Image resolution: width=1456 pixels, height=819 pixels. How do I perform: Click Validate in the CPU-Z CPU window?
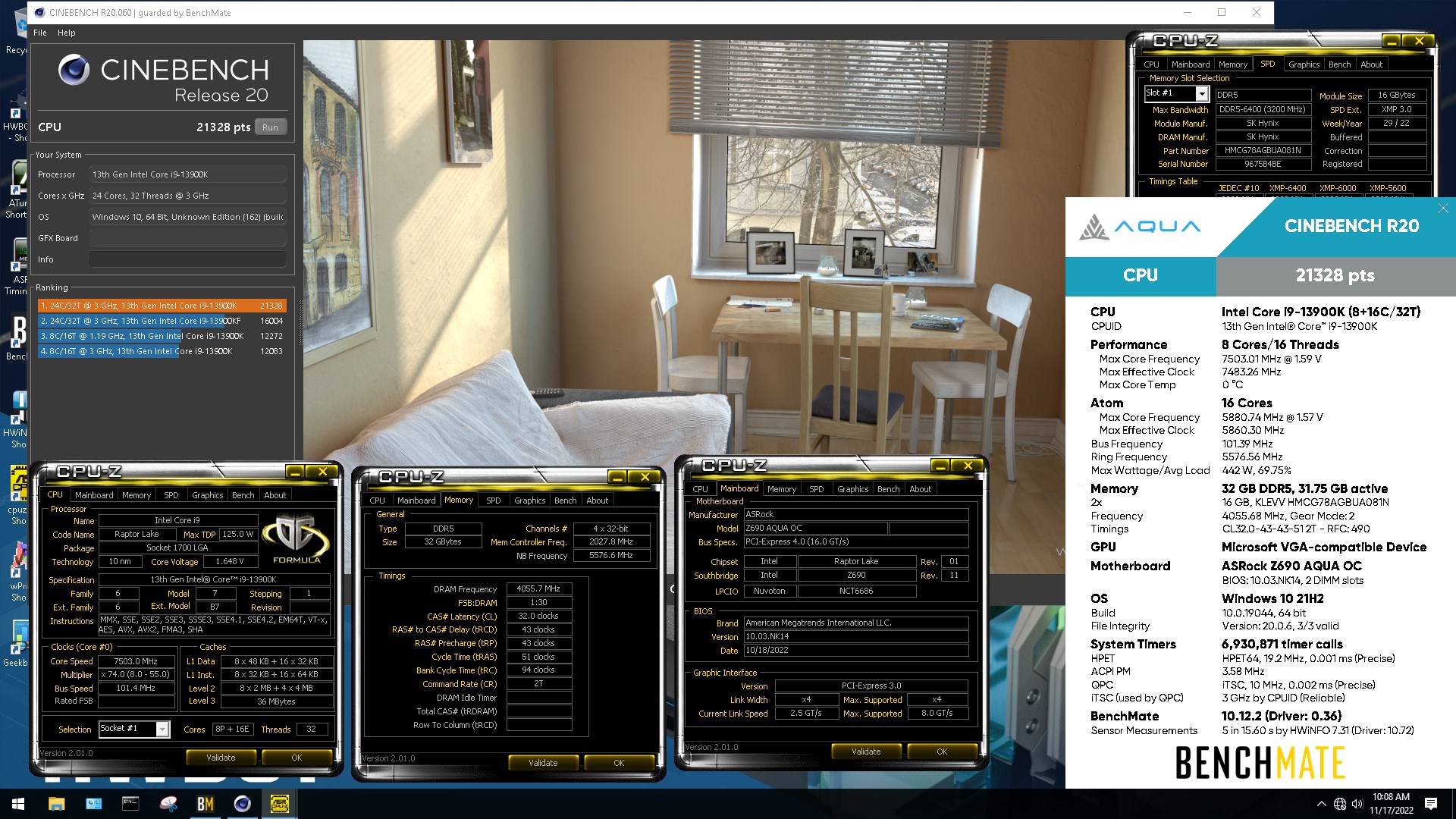point(221,758)
